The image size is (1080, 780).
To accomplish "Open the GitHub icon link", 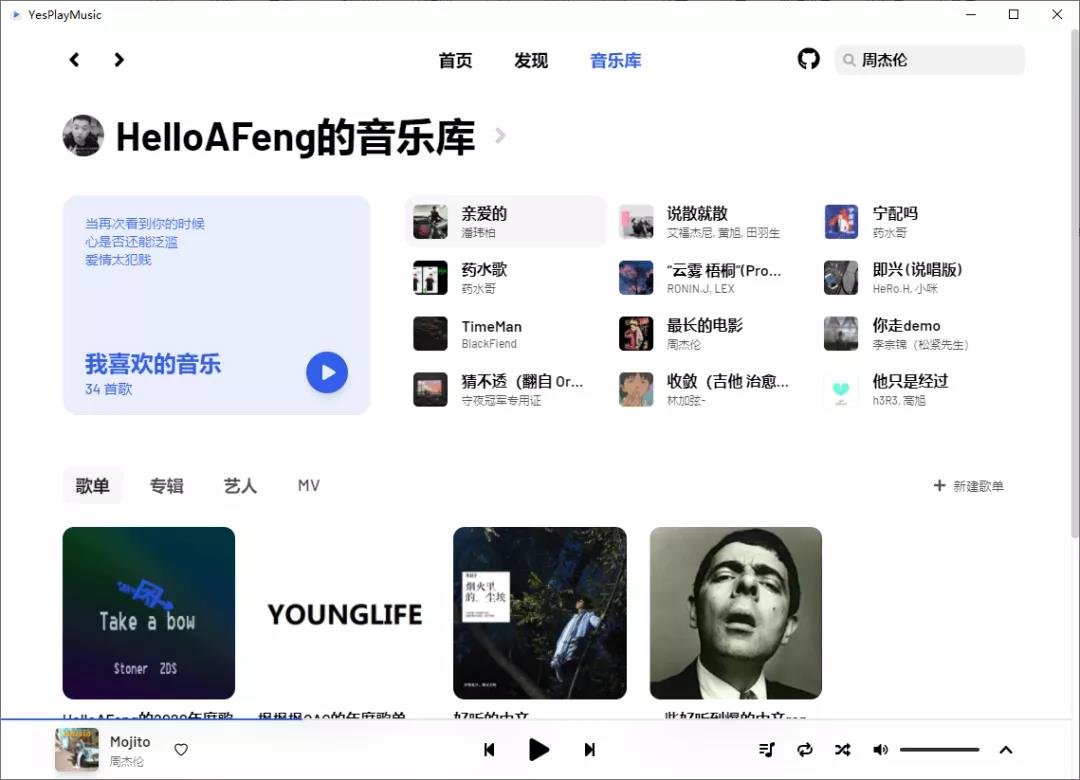I will coord(809,59).
